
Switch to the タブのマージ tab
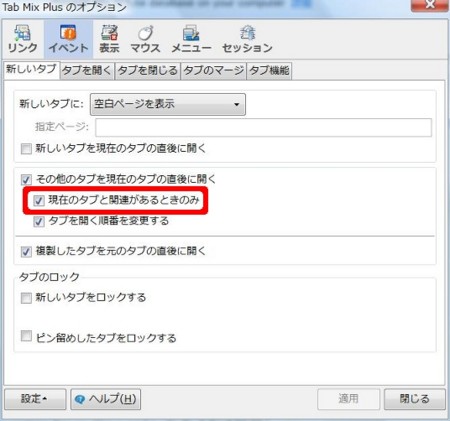[213, 71]
